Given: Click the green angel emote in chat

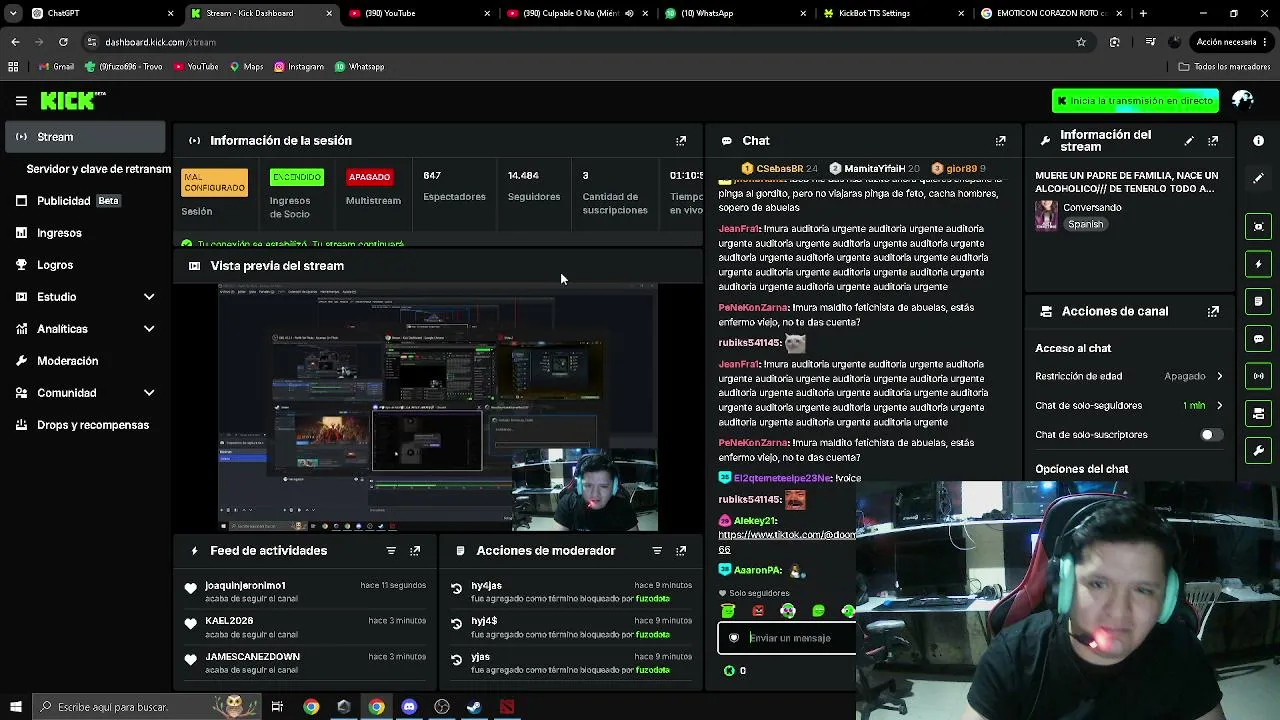Looking at the screenshot, I should point(728,611).
